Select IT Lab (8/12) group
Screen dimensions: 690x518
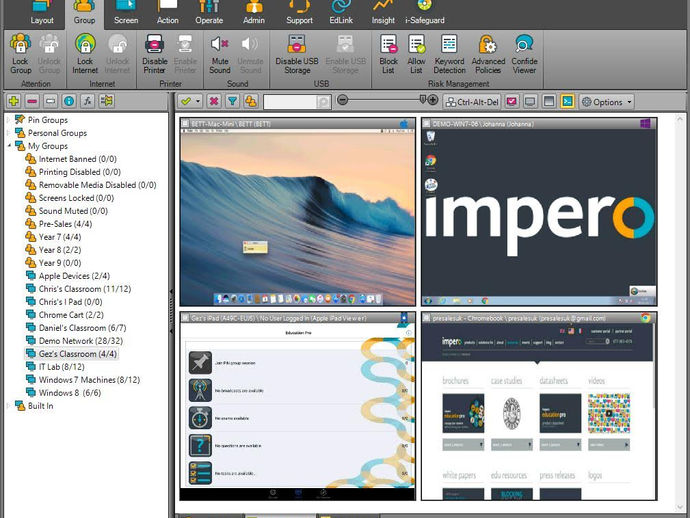coord(61,367)
